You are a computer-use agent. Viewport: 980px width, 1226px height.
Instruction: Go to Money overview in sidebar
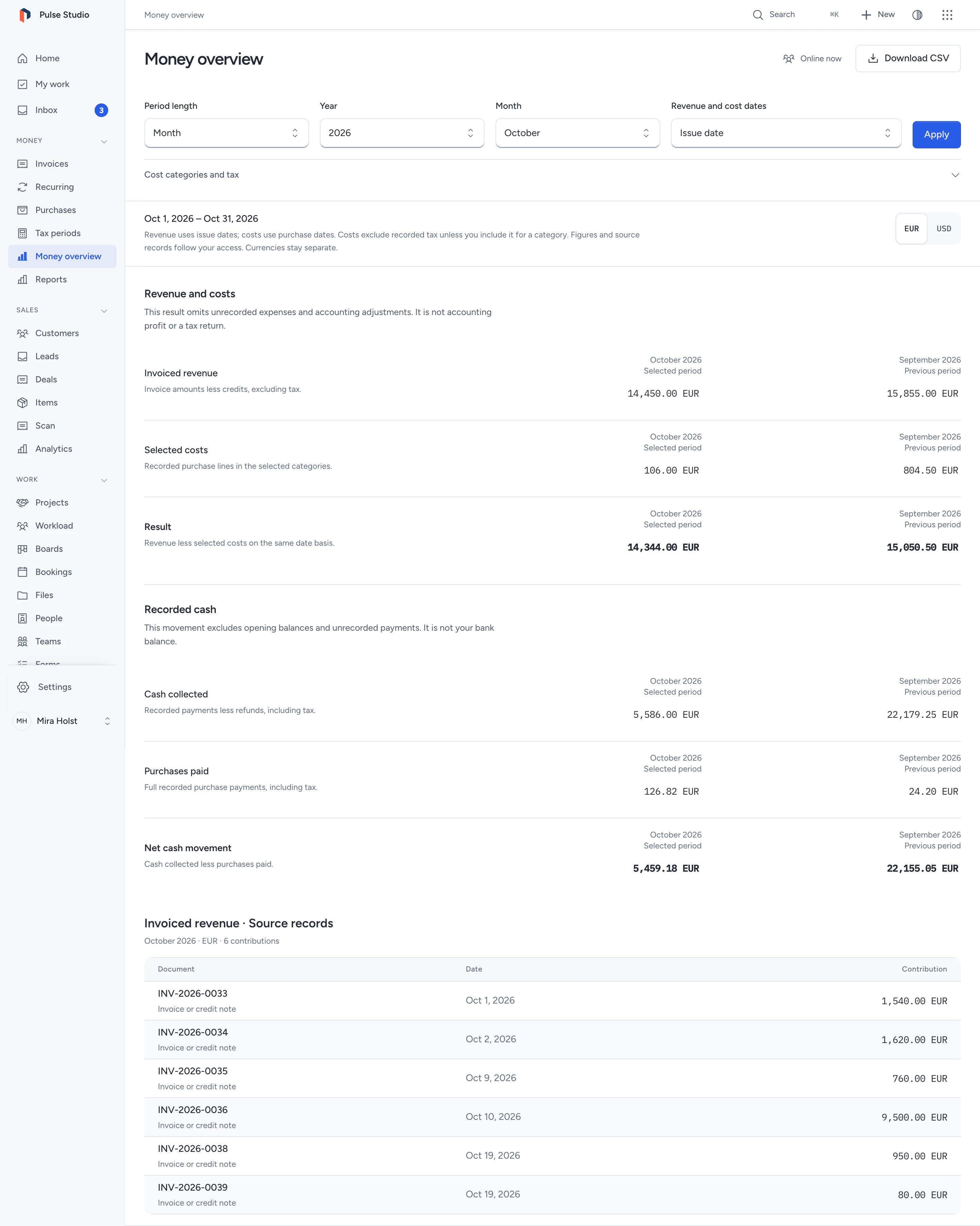pos(63,256)
